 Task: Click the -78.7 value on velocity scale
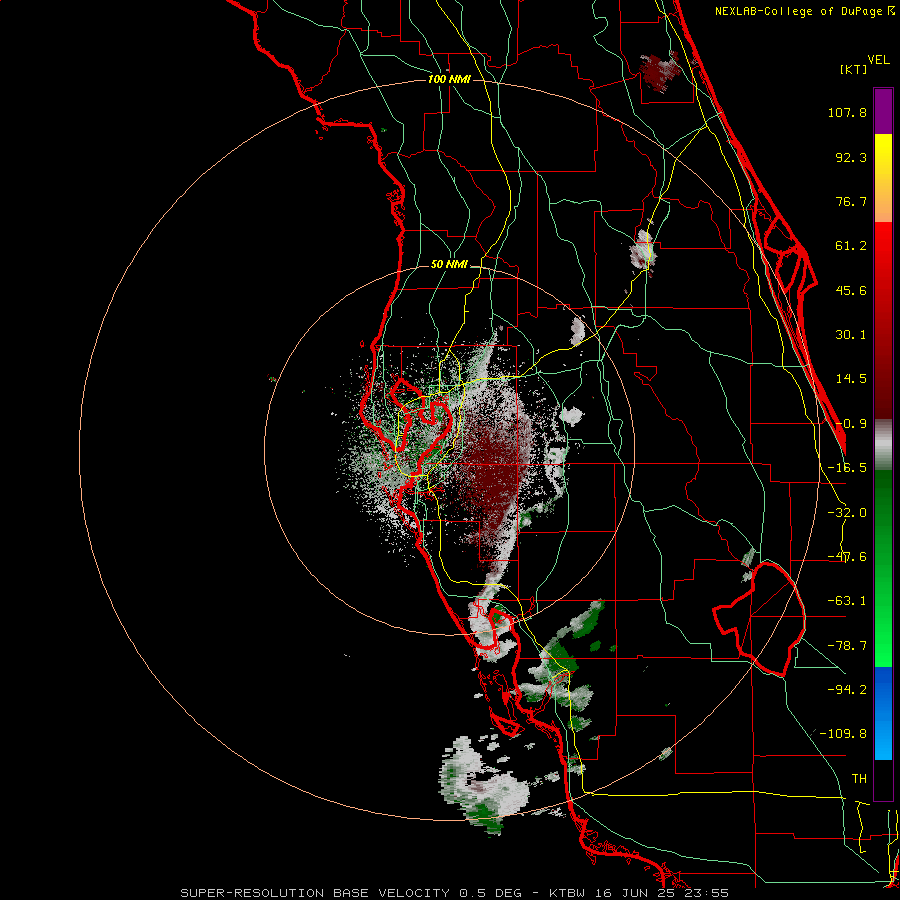pyautogui.click(x=847, y=646)
